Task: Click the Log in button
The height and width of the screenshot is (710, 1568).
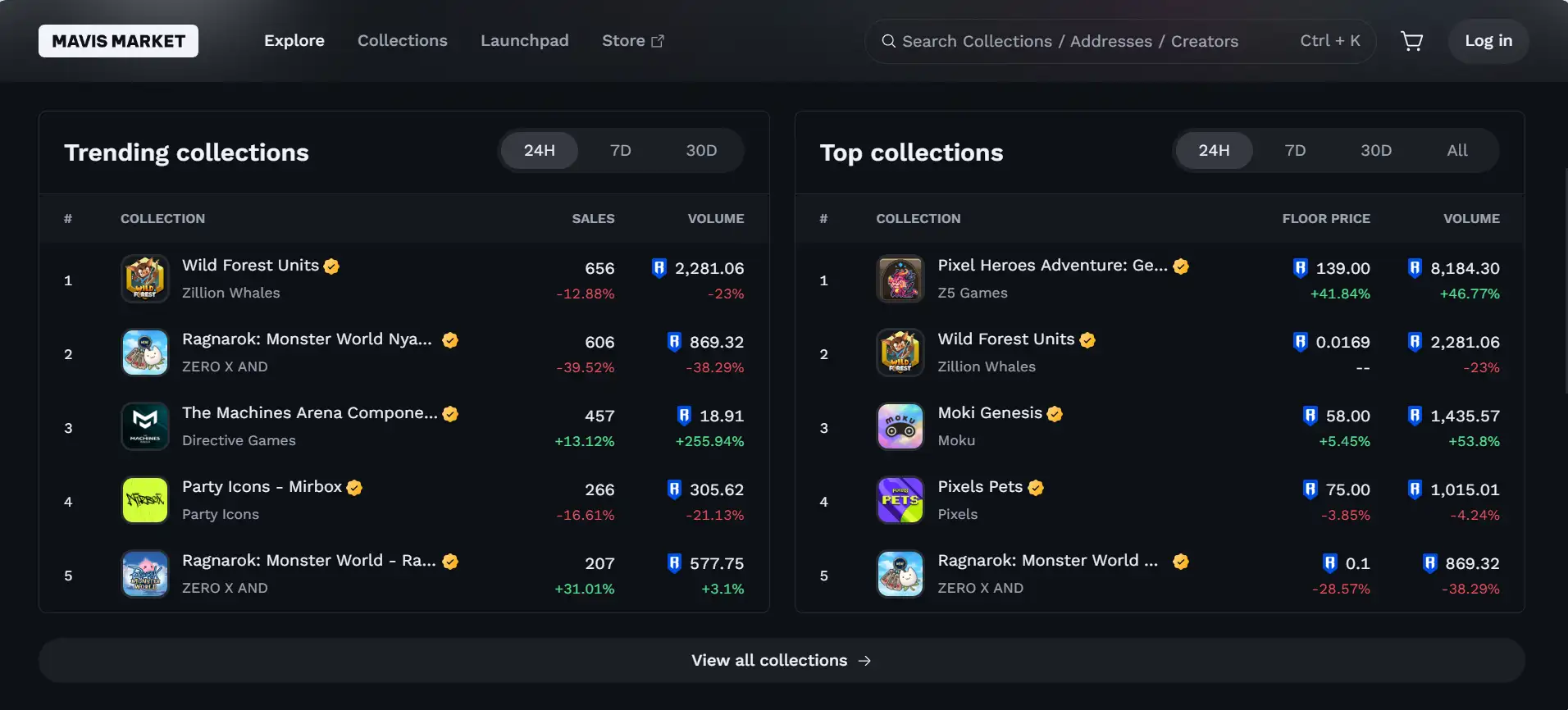Action: [x=1488, y=41]
